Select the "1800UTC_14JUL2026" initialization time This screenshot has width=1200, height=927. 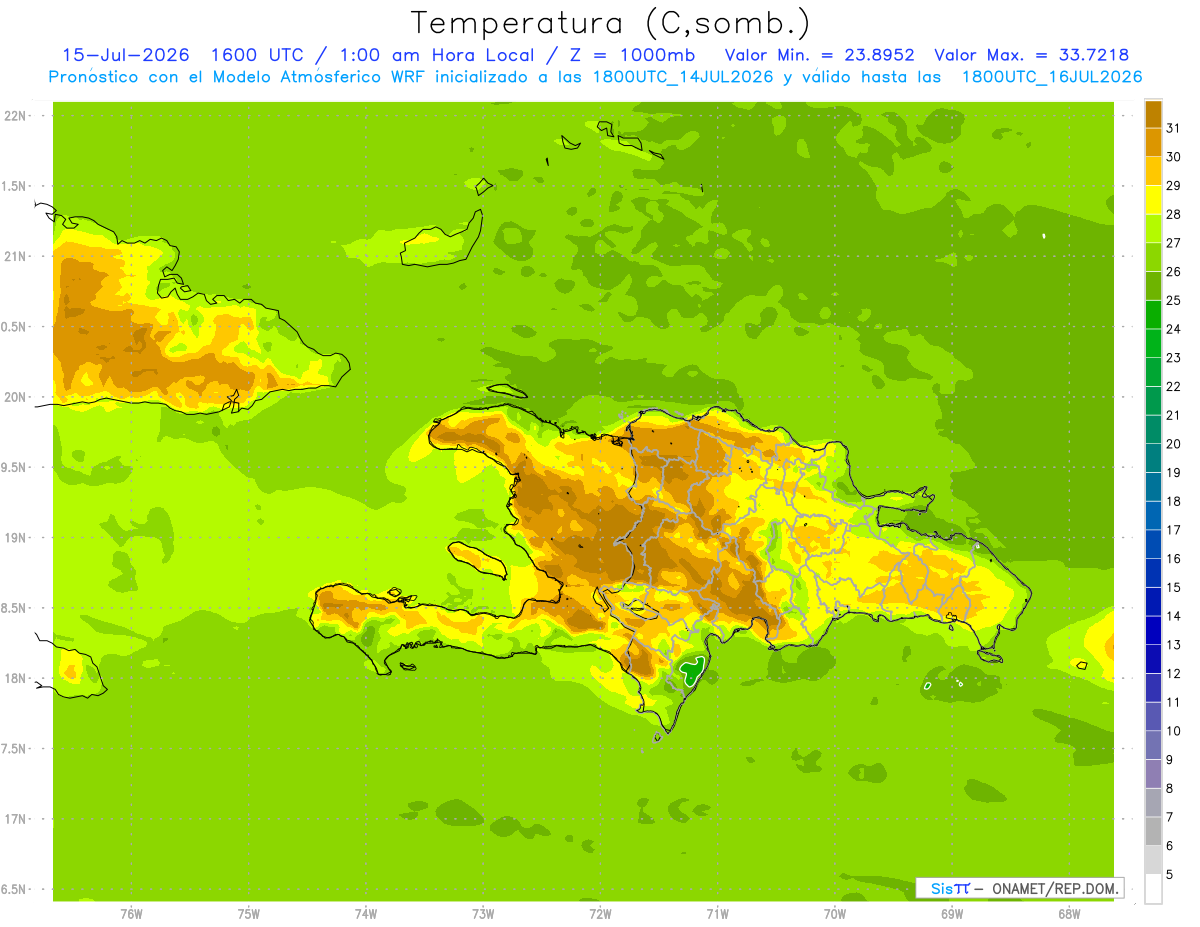(x=682, y=77)
